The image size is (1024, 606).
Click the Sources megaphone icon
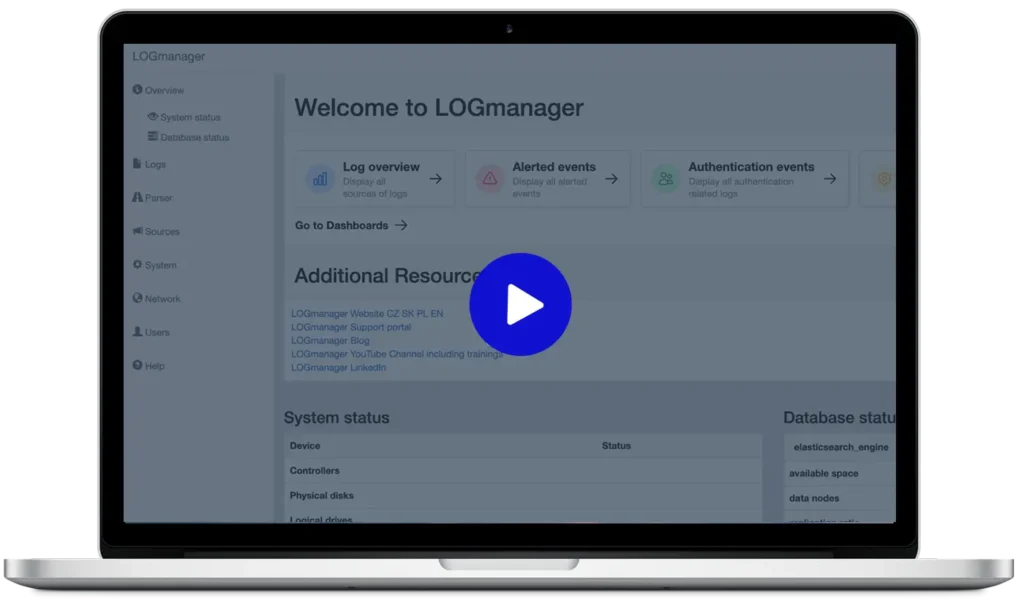coord(137,231)
